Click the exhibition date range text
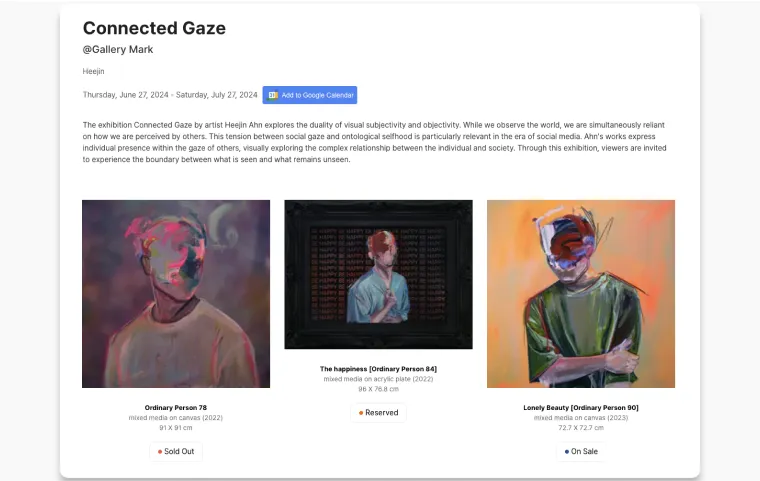Image resolution: width=760 pixels, height=481 pixels. pyautogui.click(x=170, y=95)
